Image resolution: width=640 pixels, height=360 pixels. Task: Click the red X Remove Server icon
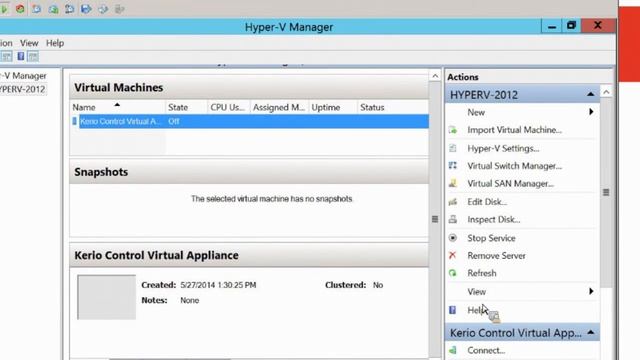point(453,256)
